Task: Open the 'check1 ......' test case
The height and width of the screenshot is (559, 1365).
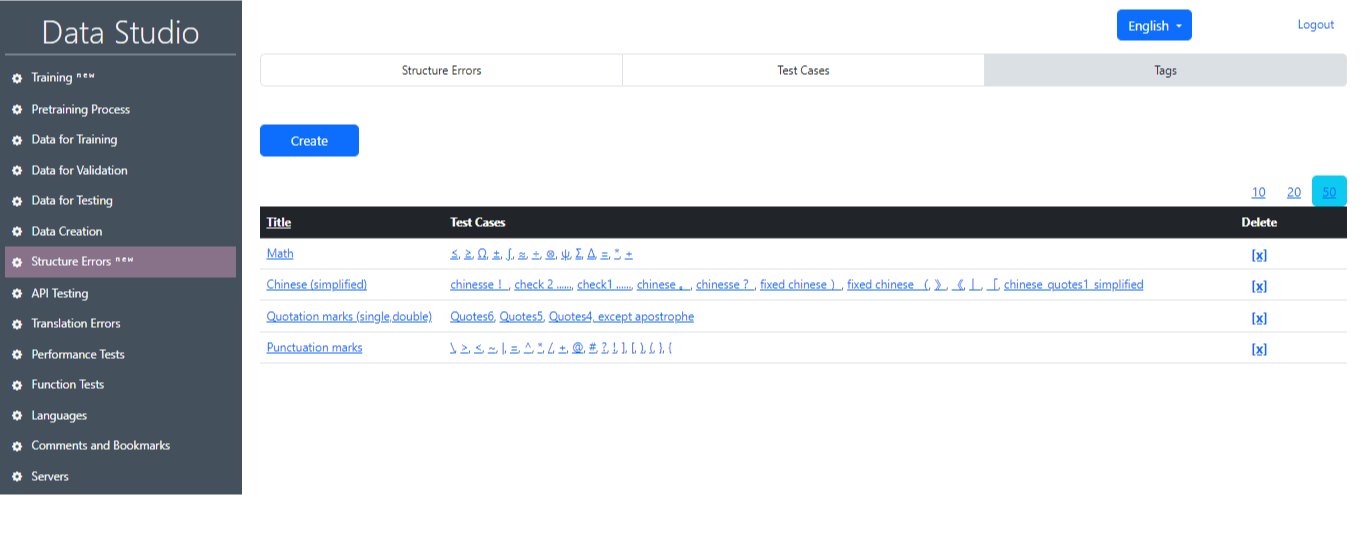Action: [x=604, y=285]
